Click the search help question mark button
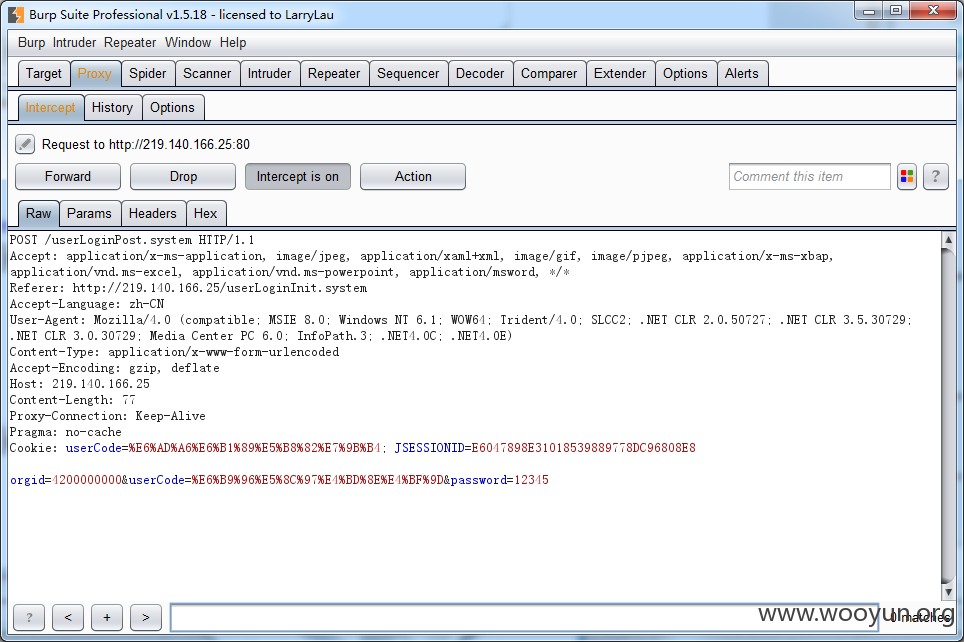The image size is (964, 642). coord(29,617)
